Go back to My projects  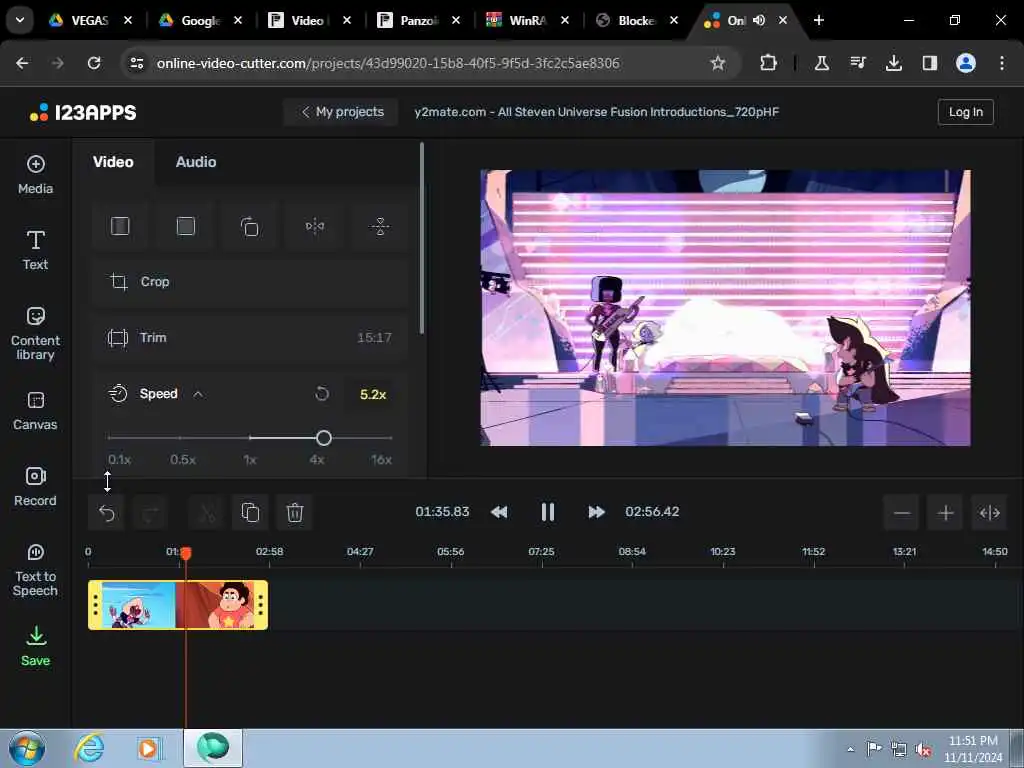(x=342, y=112)
